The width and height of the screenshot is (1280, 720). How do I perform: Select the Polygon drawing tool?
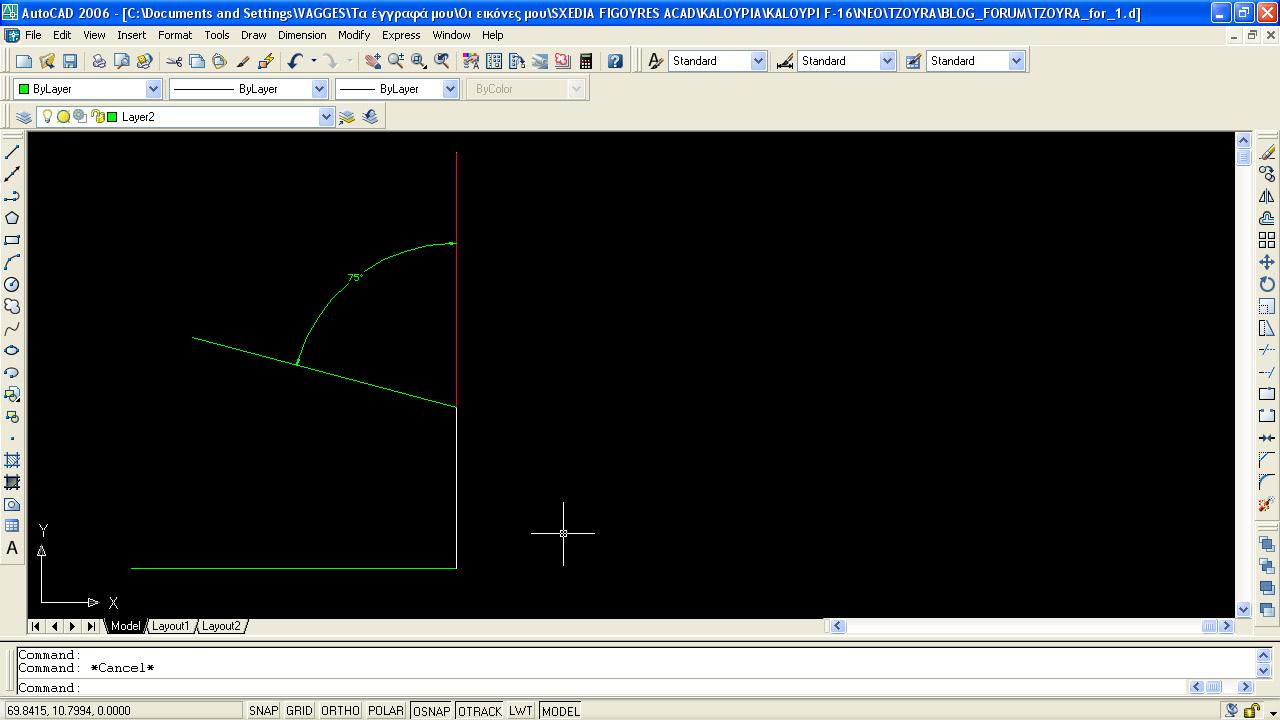pyautogui.click(x=12, y=218)
